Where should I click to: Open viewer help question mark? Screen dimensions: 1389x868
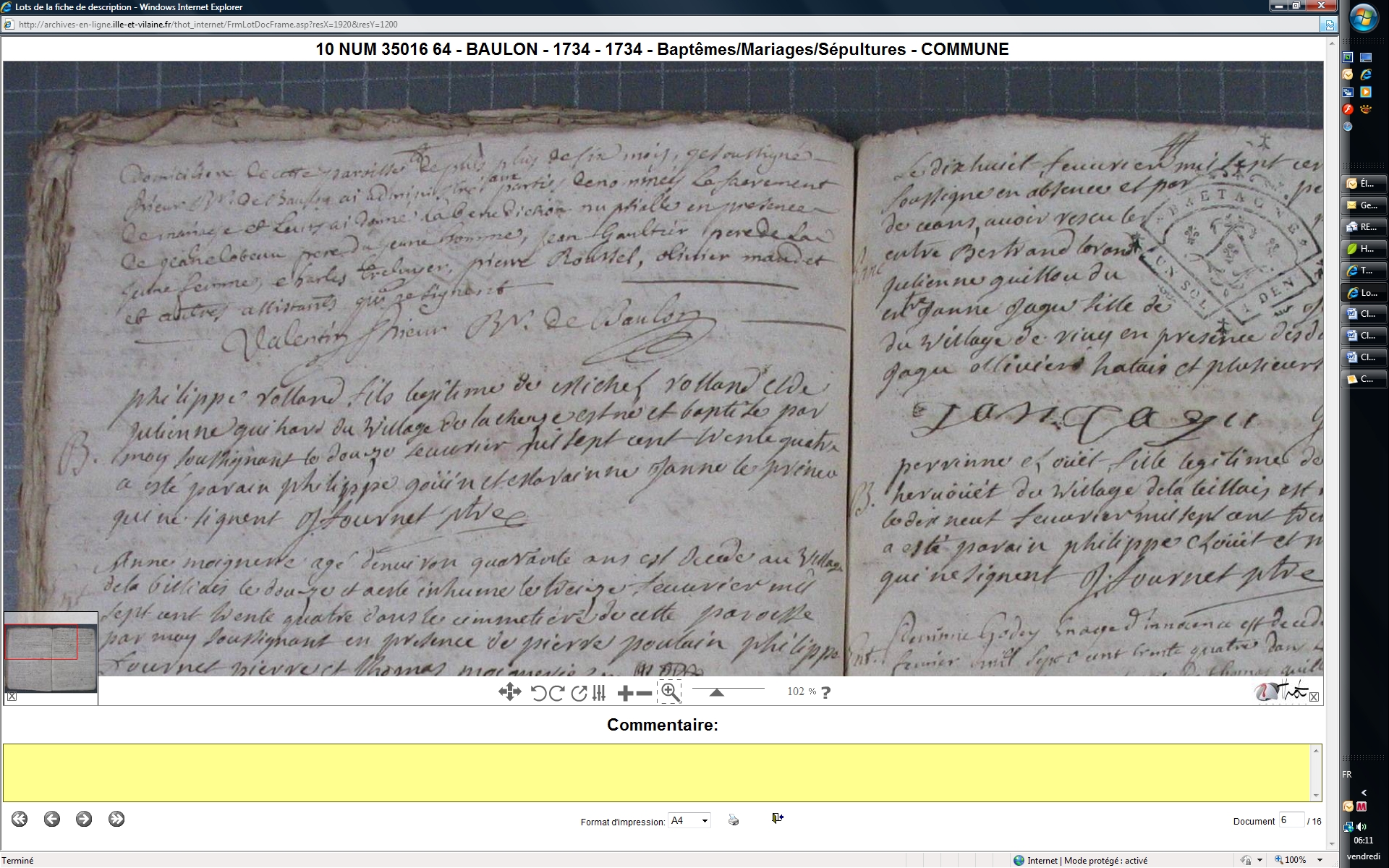[826, 692]
